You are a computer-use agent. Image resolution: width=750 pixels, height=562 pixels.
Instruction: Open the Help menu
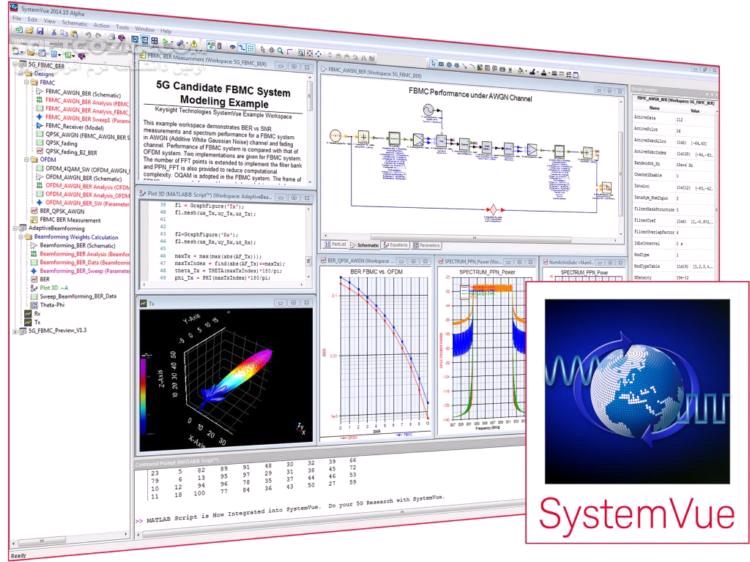[166, 31]
